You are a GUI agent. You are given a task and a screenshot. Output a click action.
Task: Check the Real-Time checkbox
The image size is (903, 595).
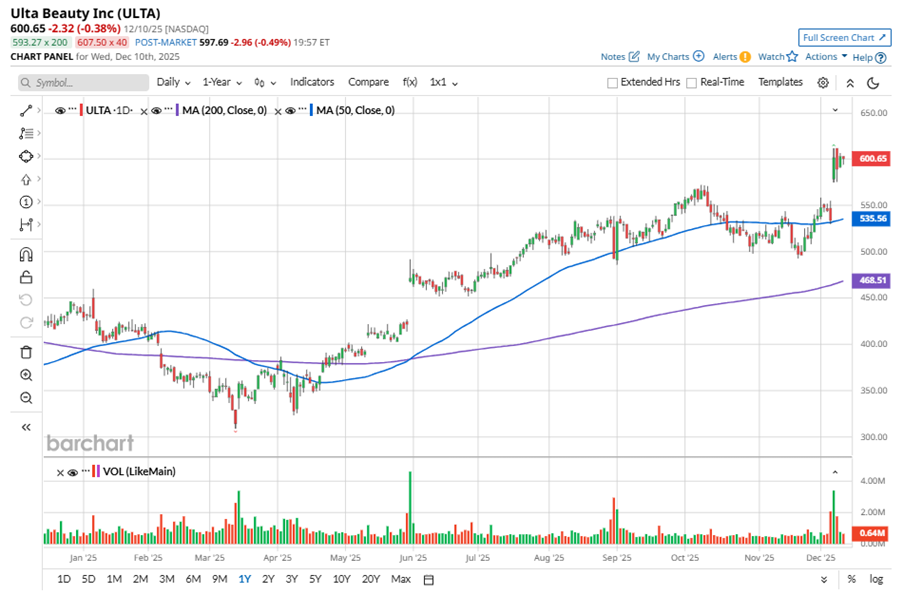[692, 83]
